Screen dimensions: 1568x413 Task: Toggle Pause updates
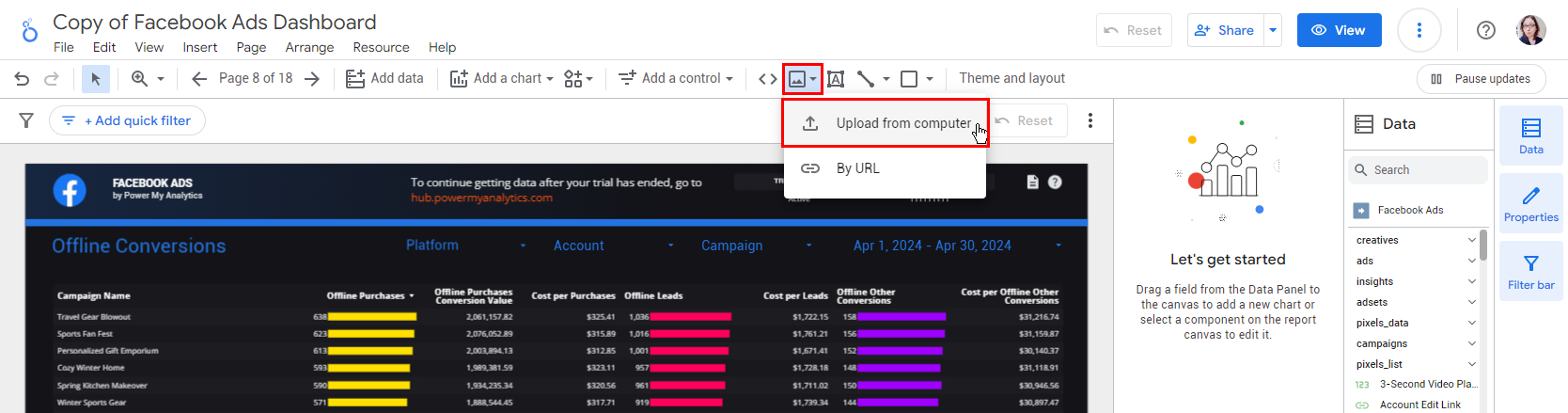point(1481,79)
